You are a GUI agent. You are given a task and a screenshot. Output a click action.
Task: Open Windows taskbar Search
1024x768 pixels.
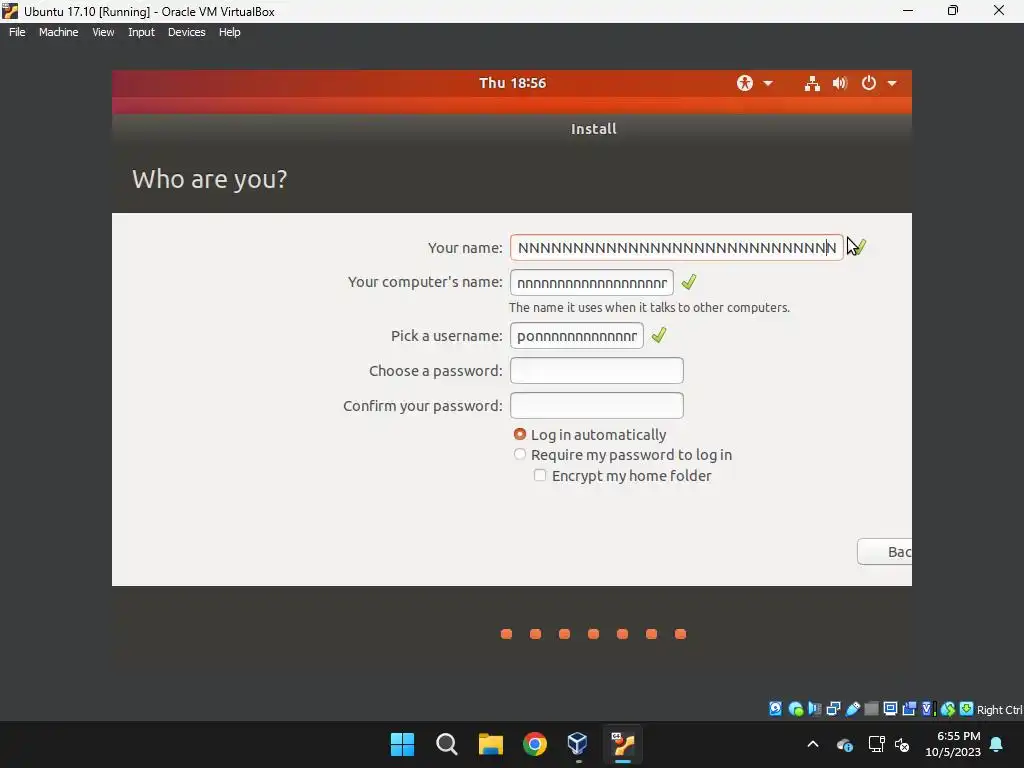[x=447, y=744]
